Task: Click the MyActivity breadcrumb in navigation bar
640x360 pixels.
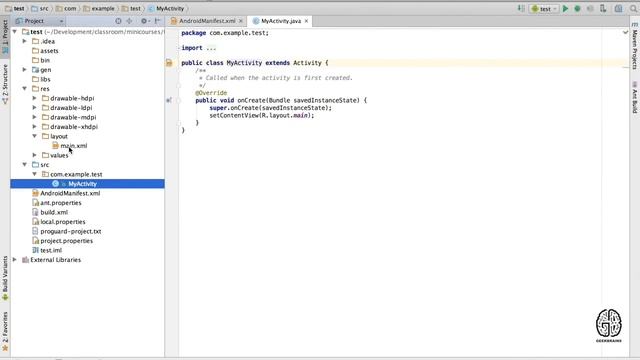Action: (x=166, y=8)
